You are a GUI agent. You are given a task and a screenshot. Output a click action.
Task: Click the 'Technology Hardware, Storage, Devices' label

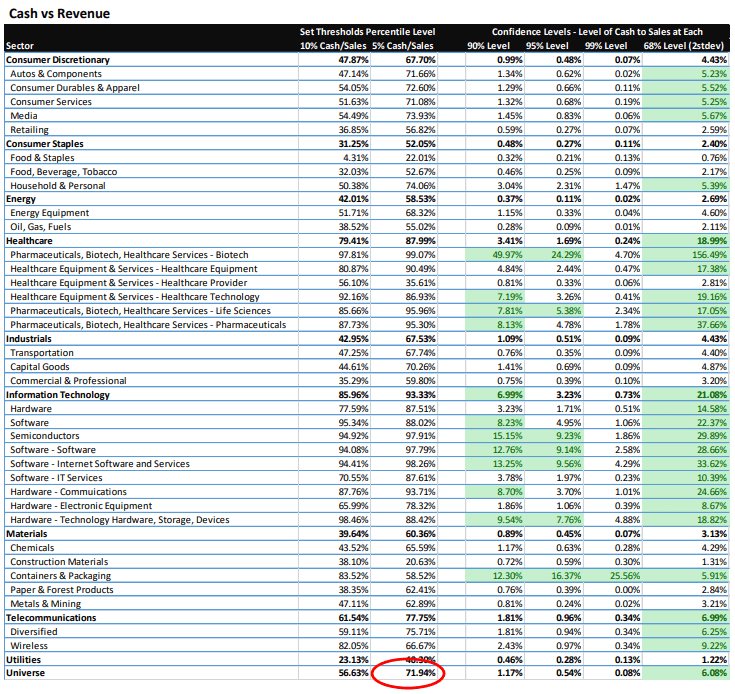tap(120, 520)
